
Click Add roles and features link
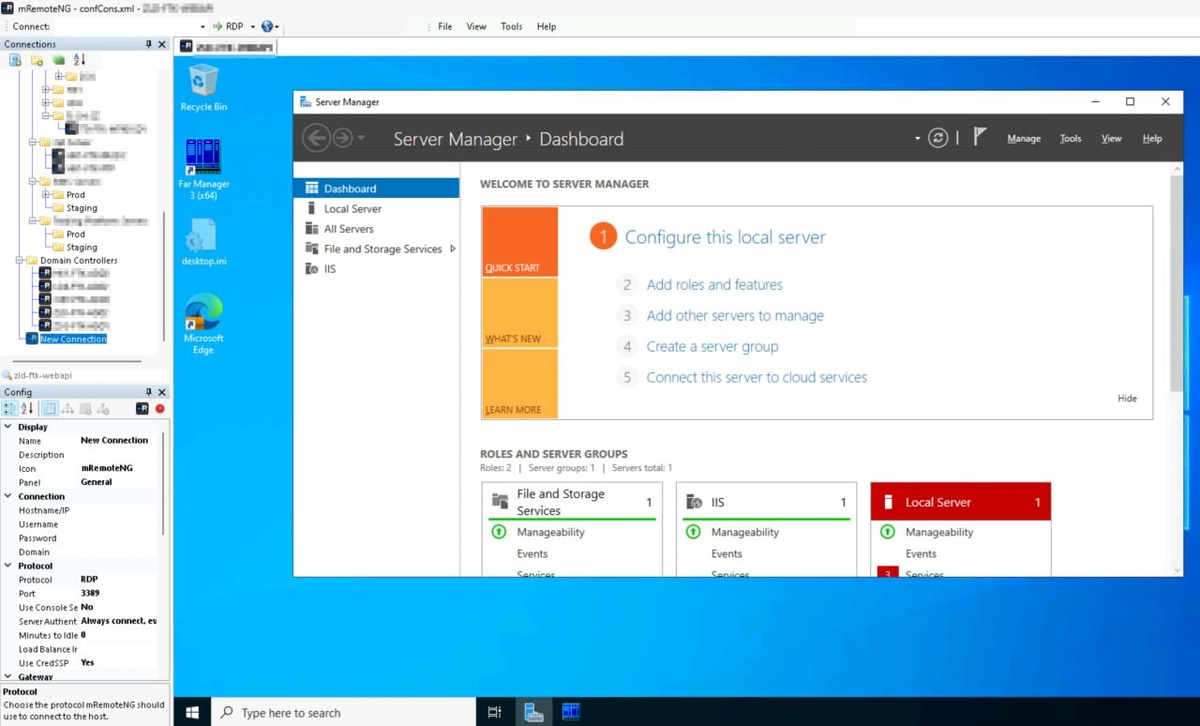coord(714,285)
